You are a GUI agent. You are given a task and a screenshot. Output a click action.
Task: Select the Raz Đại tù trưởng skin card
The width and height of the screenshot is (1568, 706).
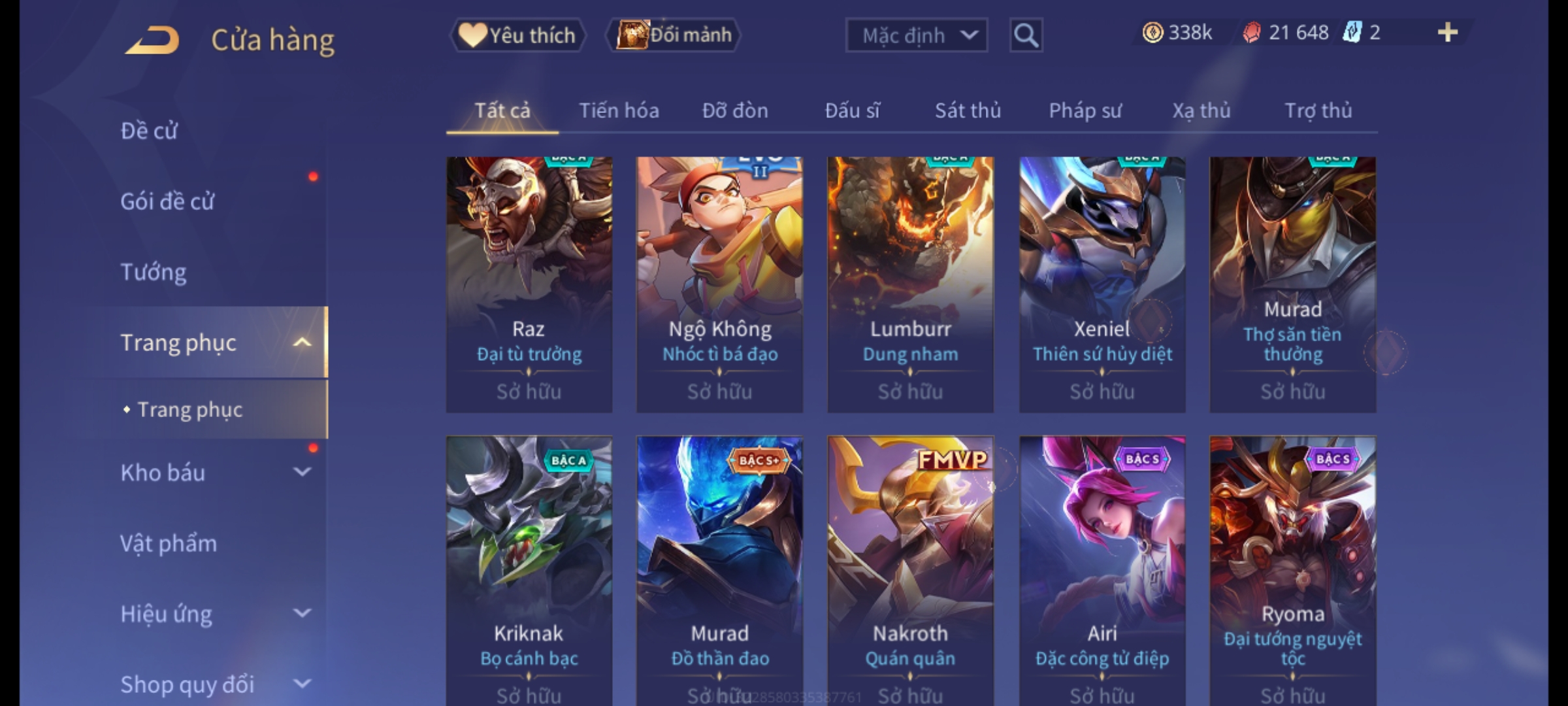[x=529, y=284]
